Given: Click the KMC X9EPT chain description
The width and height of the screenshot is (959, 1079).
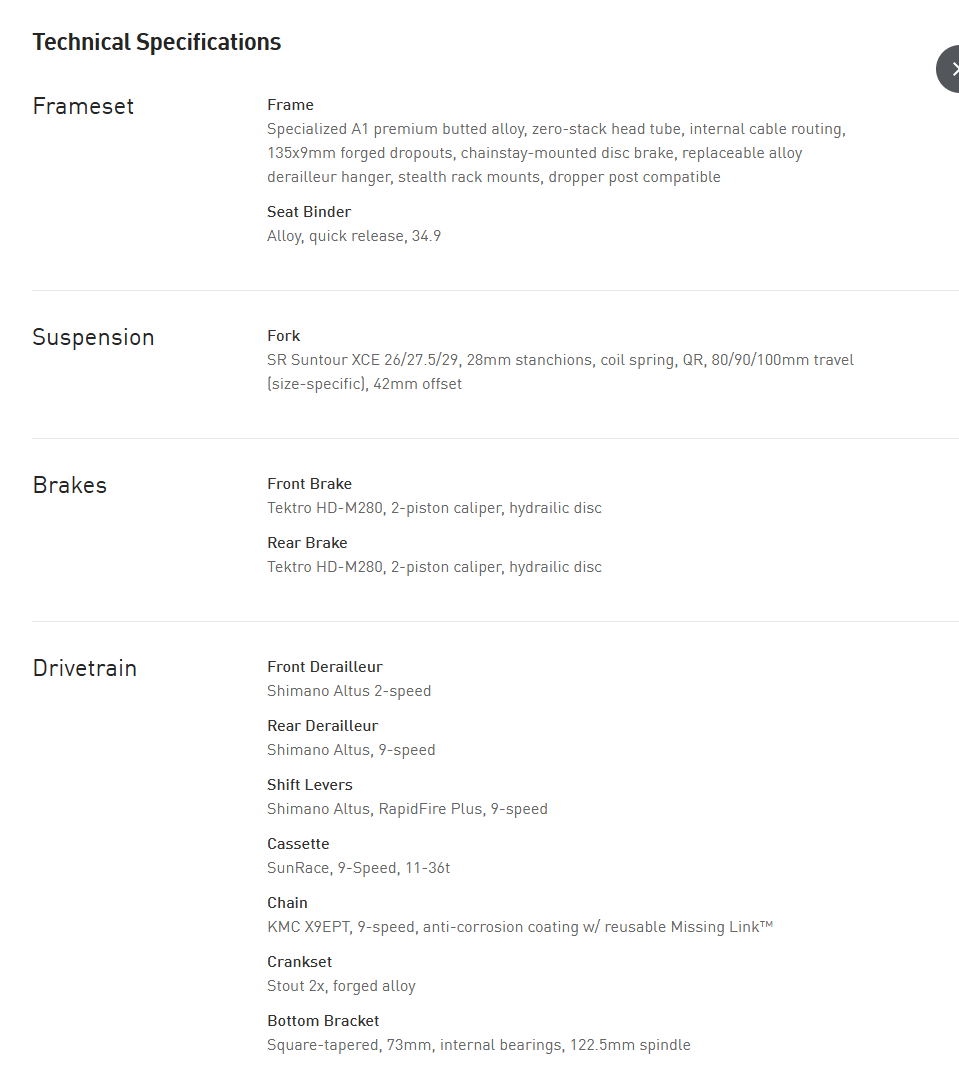Looking at the screenshot, I should tap(520, 927).
